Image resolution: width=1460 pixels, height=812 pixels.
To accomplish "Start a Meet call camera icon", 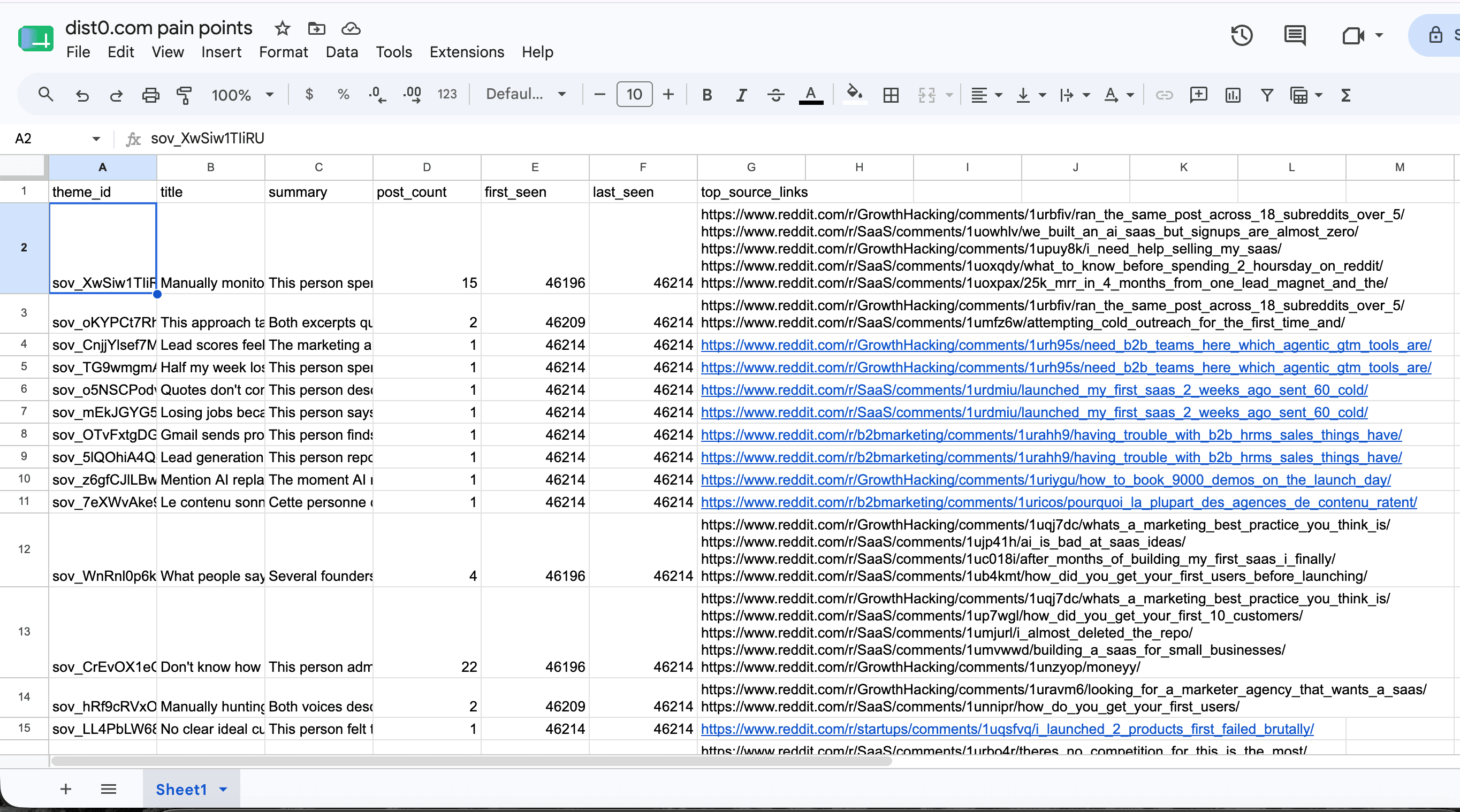I will (x=1353, y=36).
